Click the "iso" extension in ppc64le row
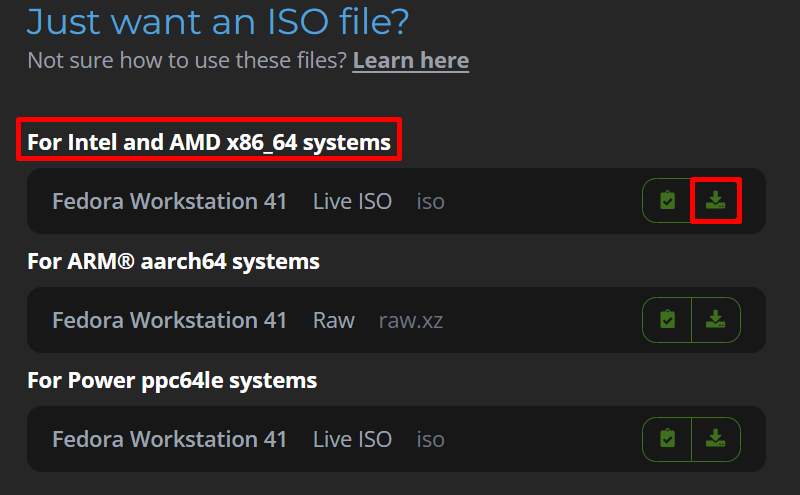Viewport: 800px width, 495px height. 431,440
